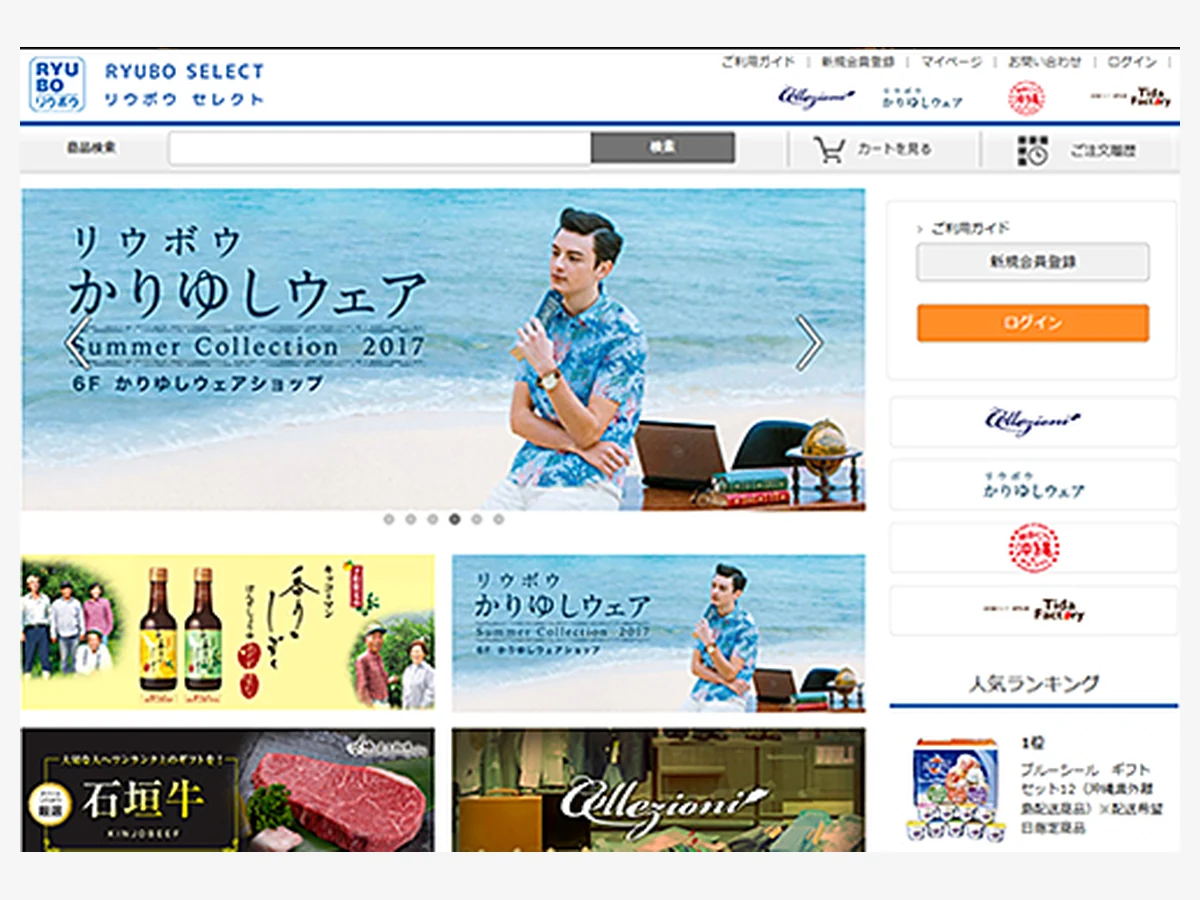Click the Allezioni logo in header
Image resolution: width=1200 pixels, height=900 pixels.
click(x=816, y=97)
